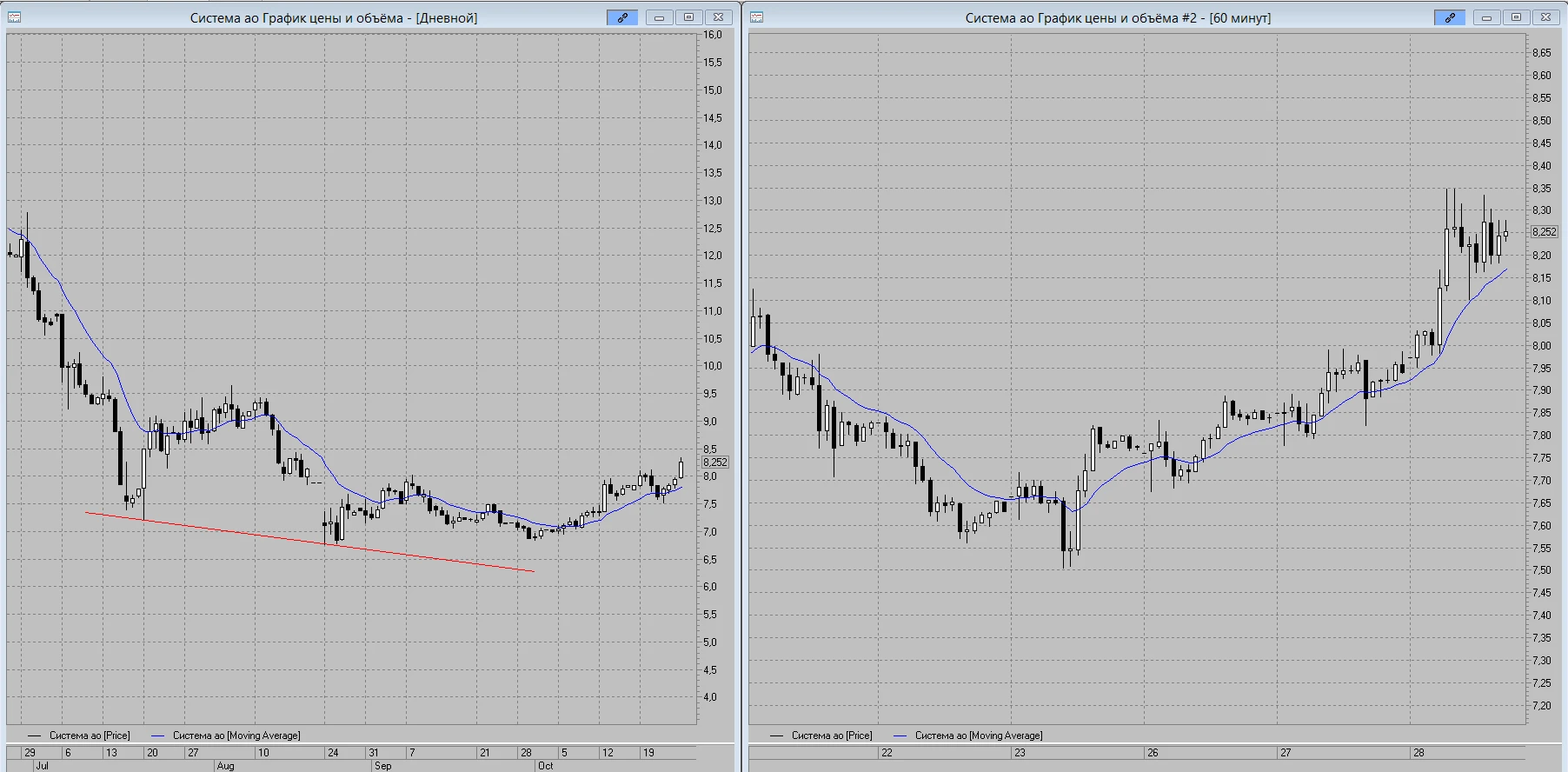Click the daily chart title 'Система ао График цены и объёма - [Дневной]'
The height and width of the screenshot is (772, 1568).
pos(334,17)
